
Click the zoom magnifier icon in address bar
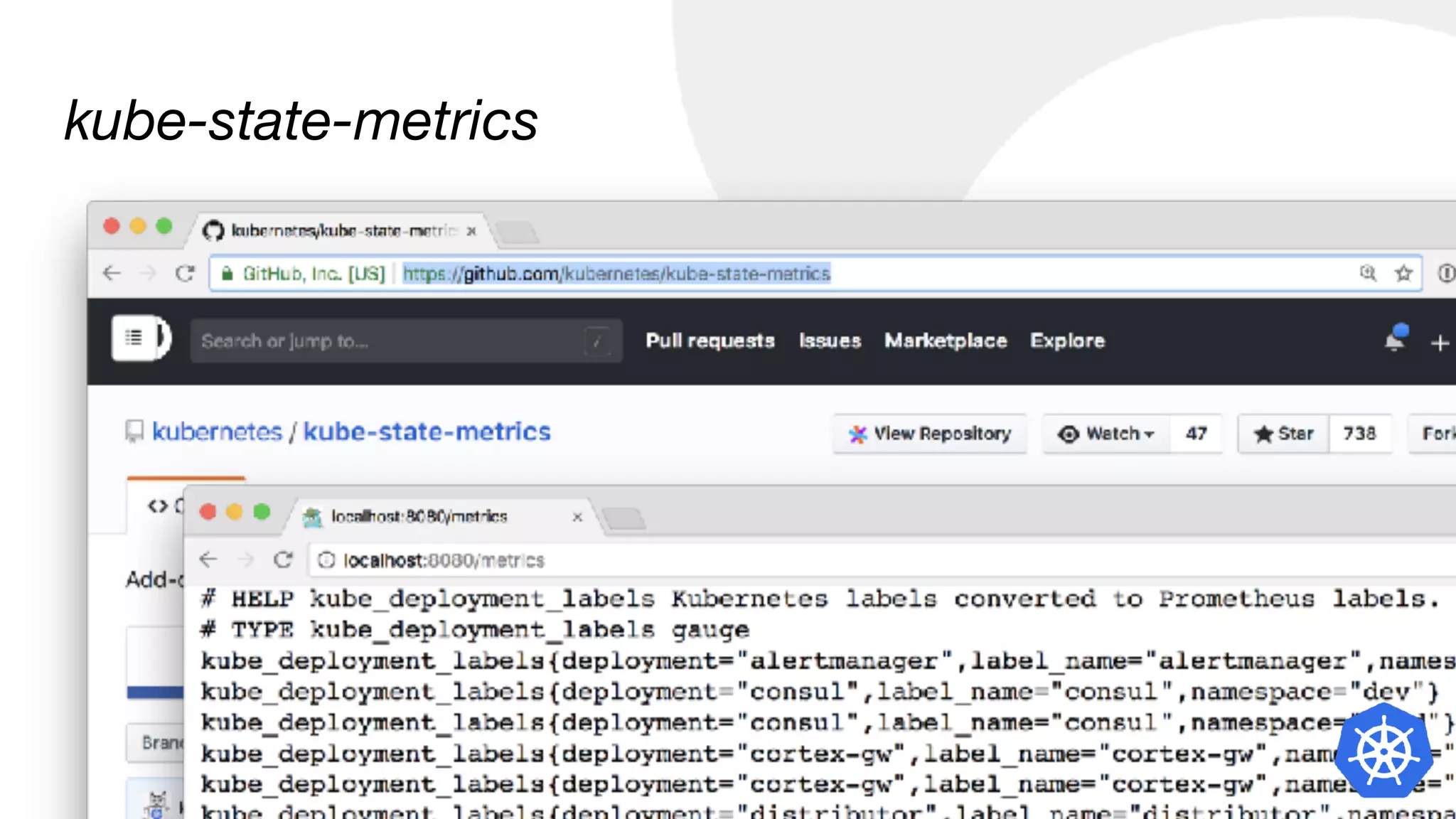click(x=1368, y=274)
